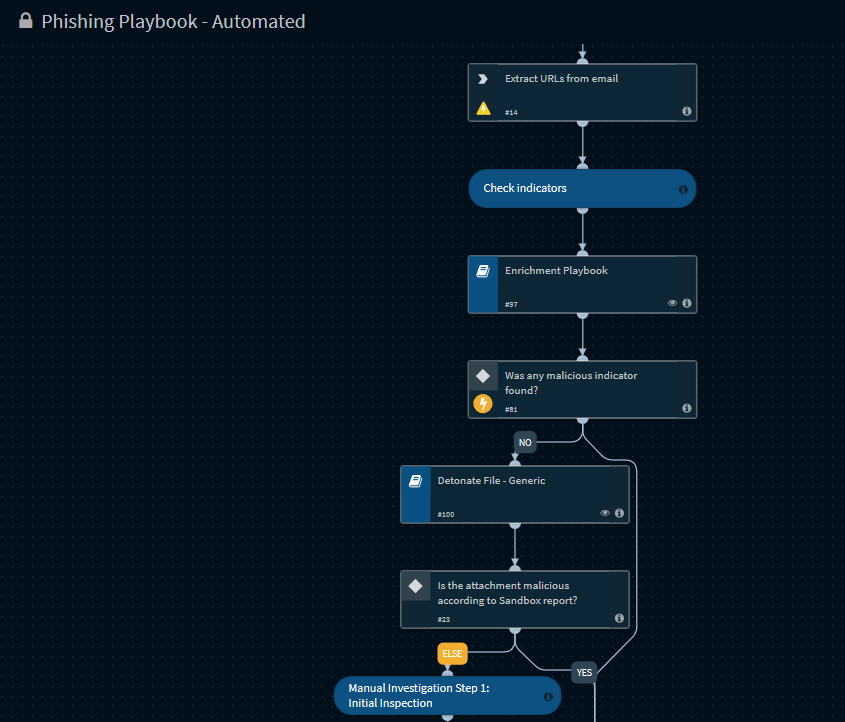Toggle the eye icon on Detonate File - Generic
This screenshot has height=722, width=845.
point(605,513)
